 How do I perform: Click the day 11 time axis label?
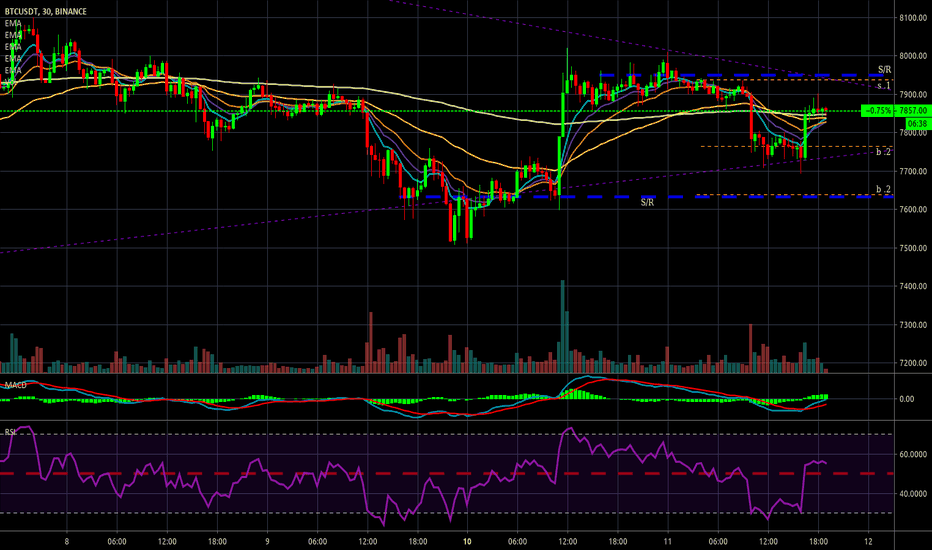pos(667,541)
